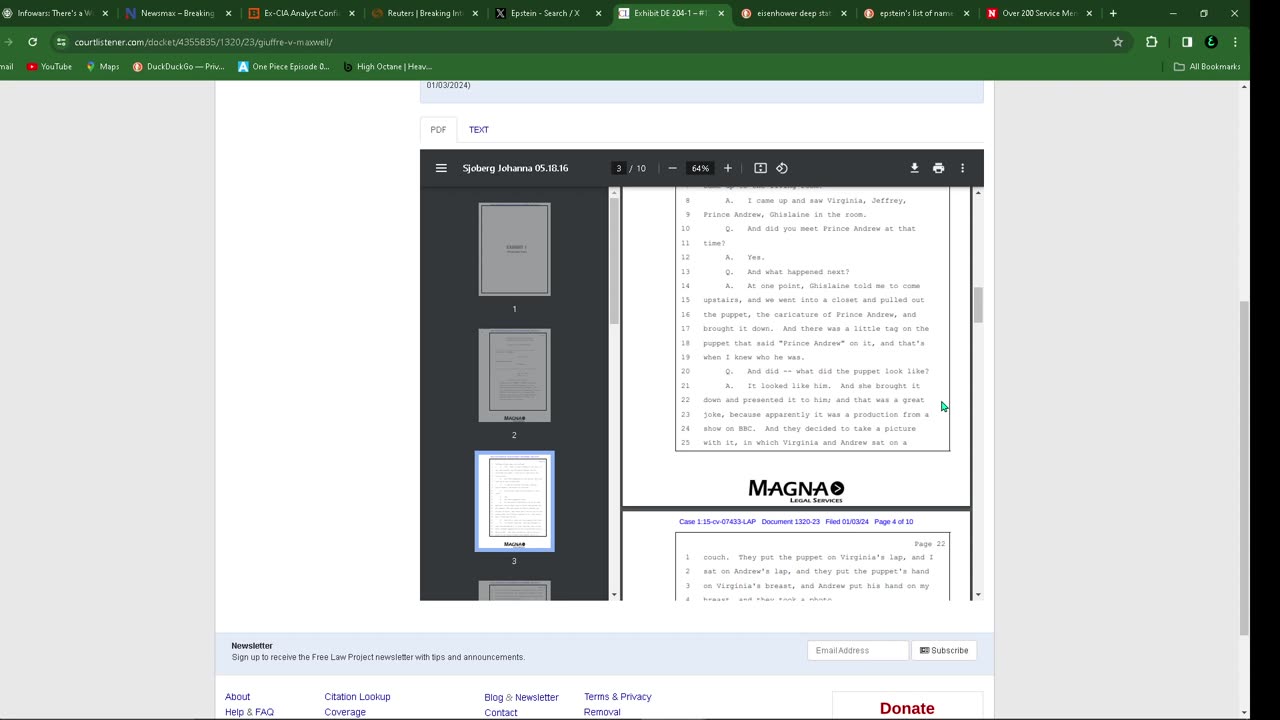
Task: Open the Terms & Privacy link
Action: (617, 697)
